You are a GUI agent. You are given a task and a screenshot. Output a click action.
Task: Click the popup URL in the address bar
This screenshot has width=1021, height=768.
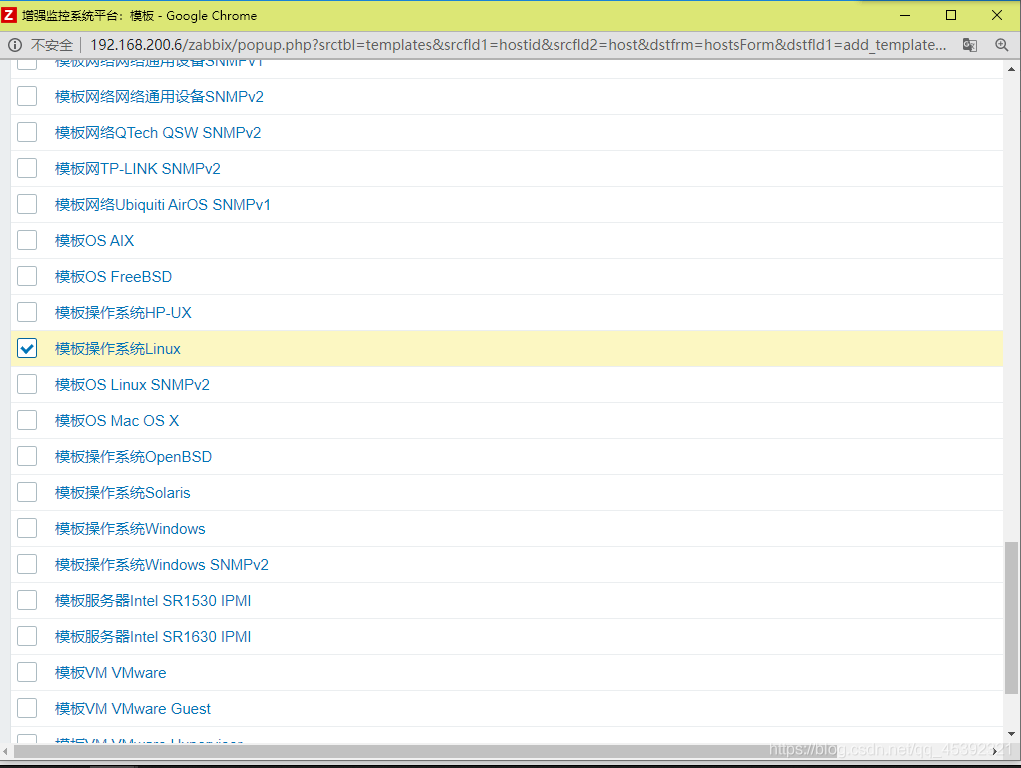(518, 45)
